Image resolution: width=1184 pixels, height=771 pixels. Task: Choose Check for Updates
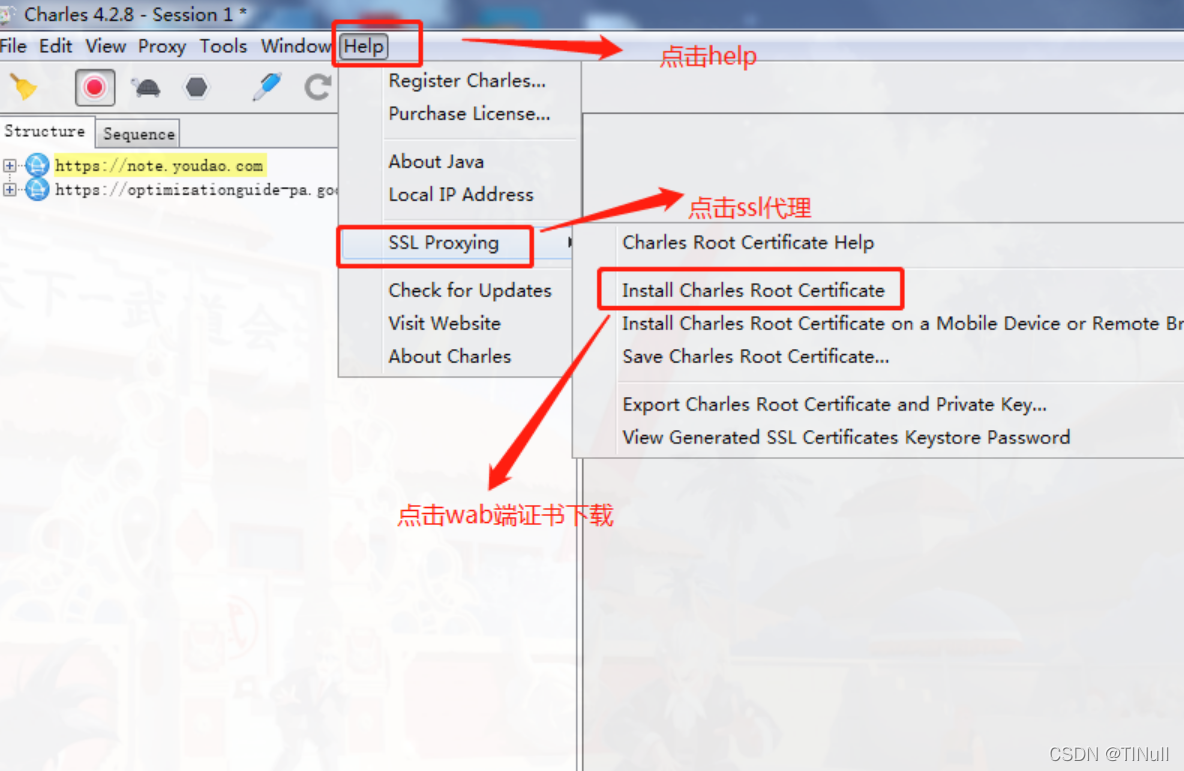click(470, 291)
